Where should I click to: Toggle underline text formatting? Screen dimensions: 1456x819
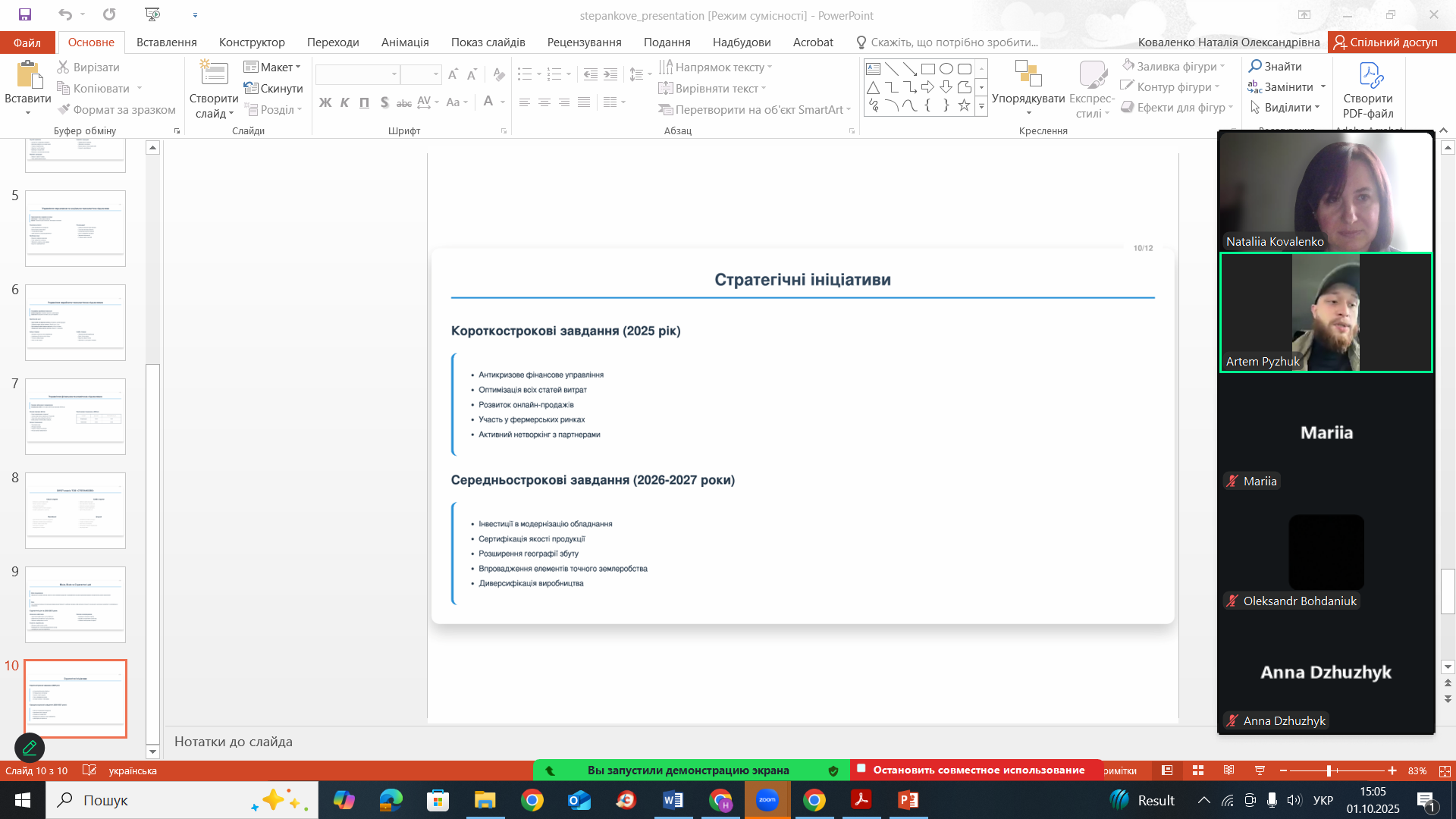[365, 102]
